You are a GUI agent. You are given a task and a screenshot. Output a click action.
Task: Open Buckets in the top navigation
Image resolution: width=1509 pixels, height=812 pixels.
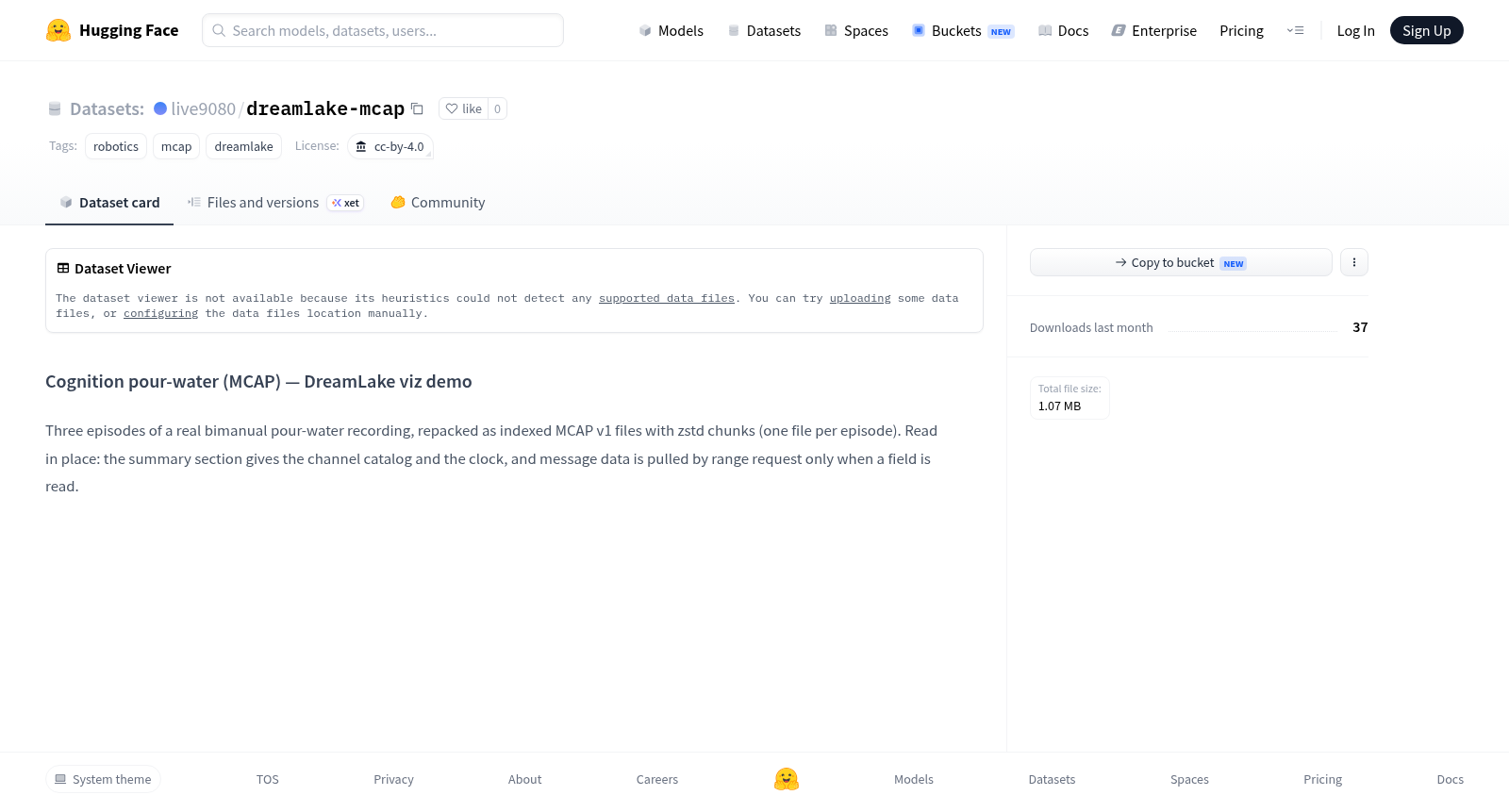tap(962, 30)
